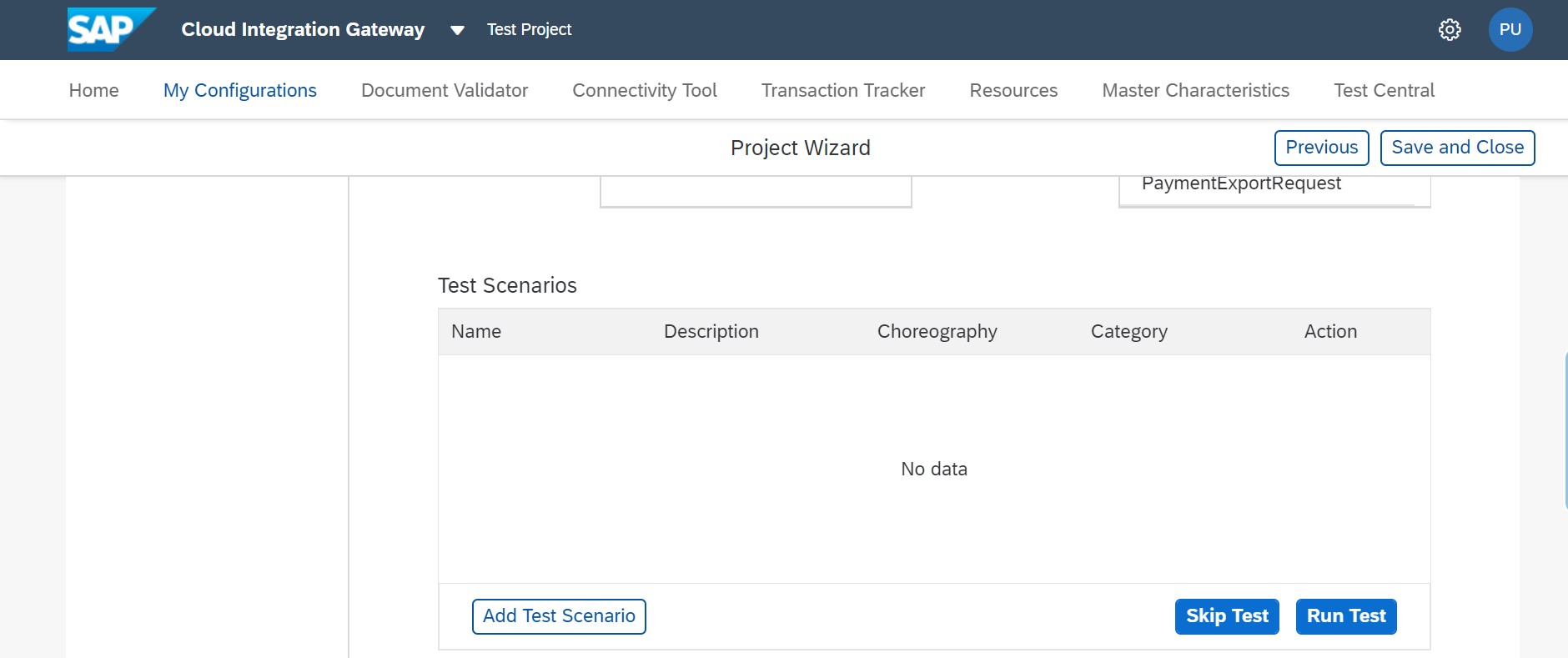The width and height of the screenshot is (1568, 658).
Task: Click the Name column header
Action: click(x=475, y=331)
